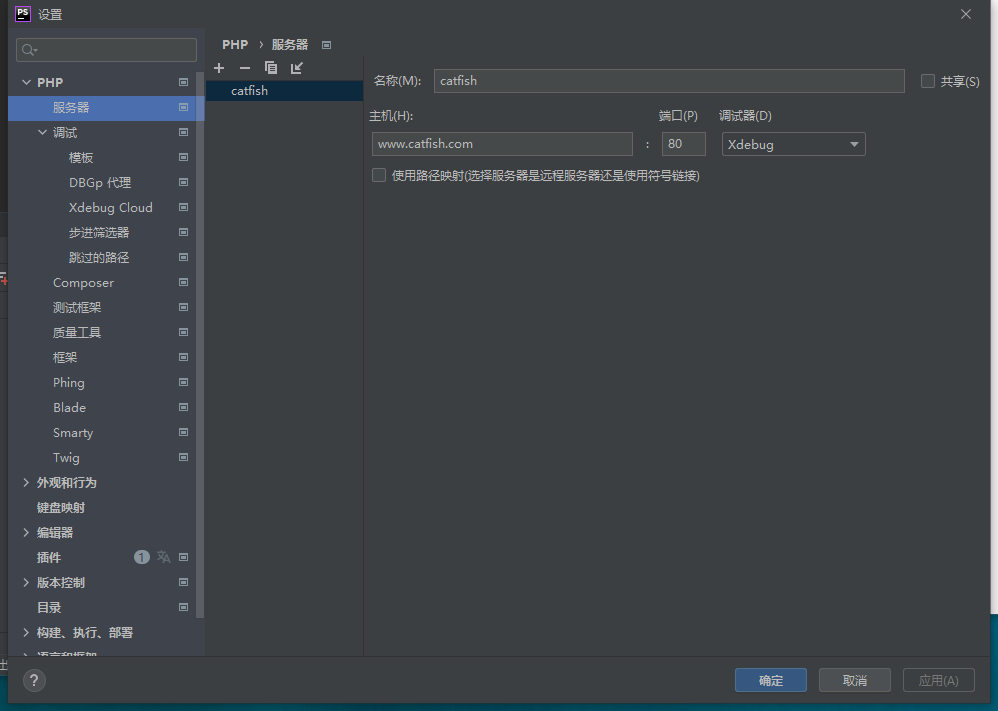Collapse the 调试 subtree
Screen dimensions: 998x711
coord(42,132)
